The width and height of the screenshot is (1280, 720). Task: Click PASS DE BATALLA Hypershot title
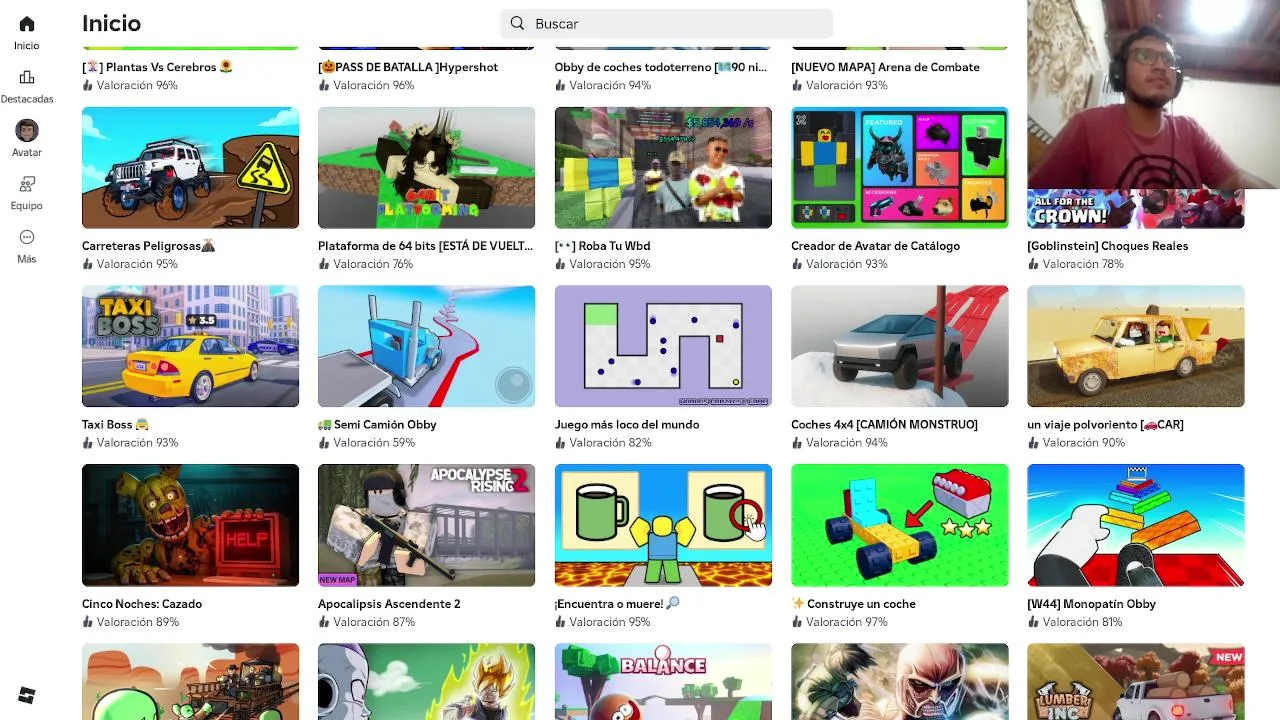408,67
